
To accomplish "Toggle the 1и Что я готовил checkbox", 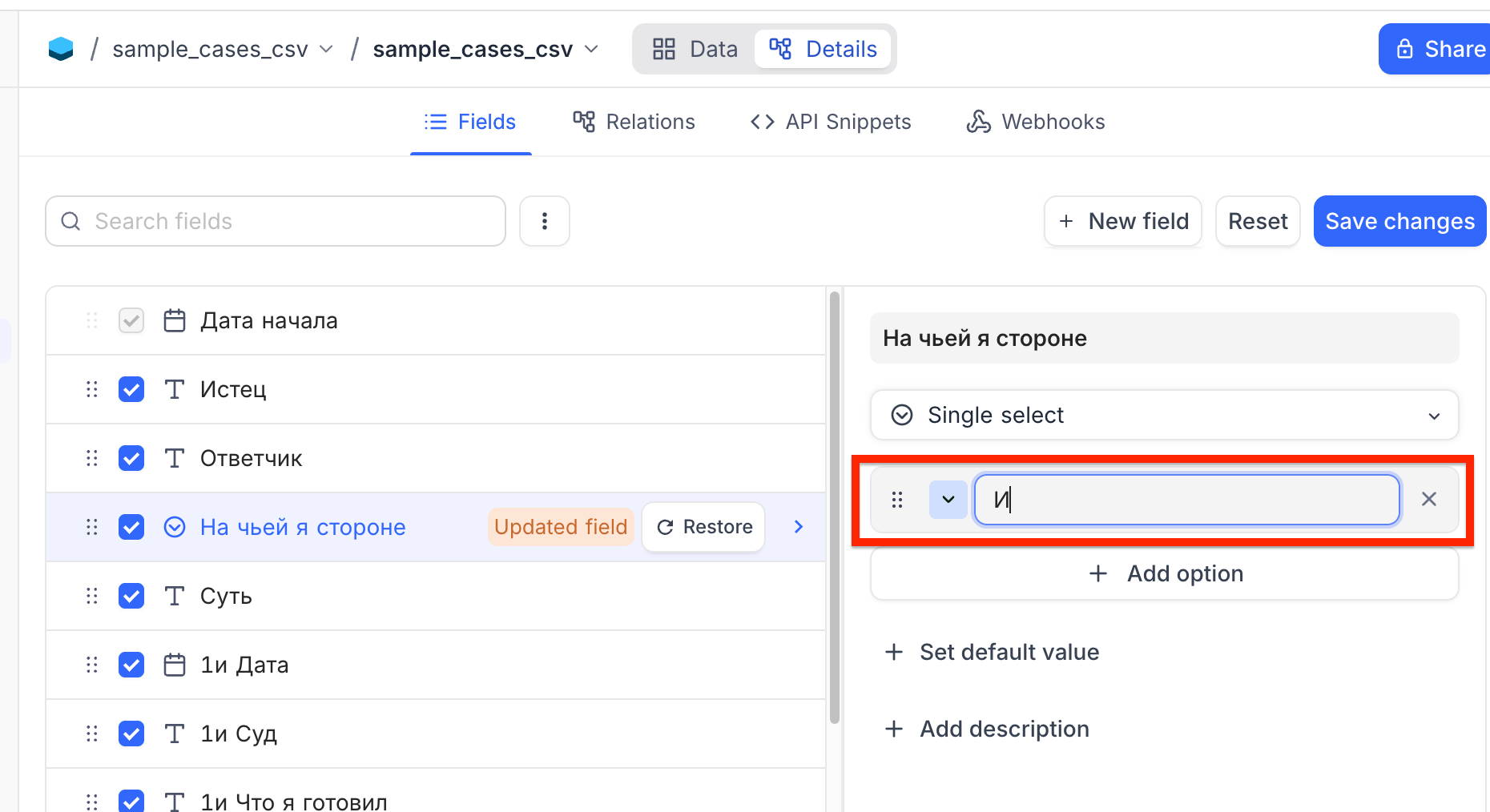I will coord(131,801).
